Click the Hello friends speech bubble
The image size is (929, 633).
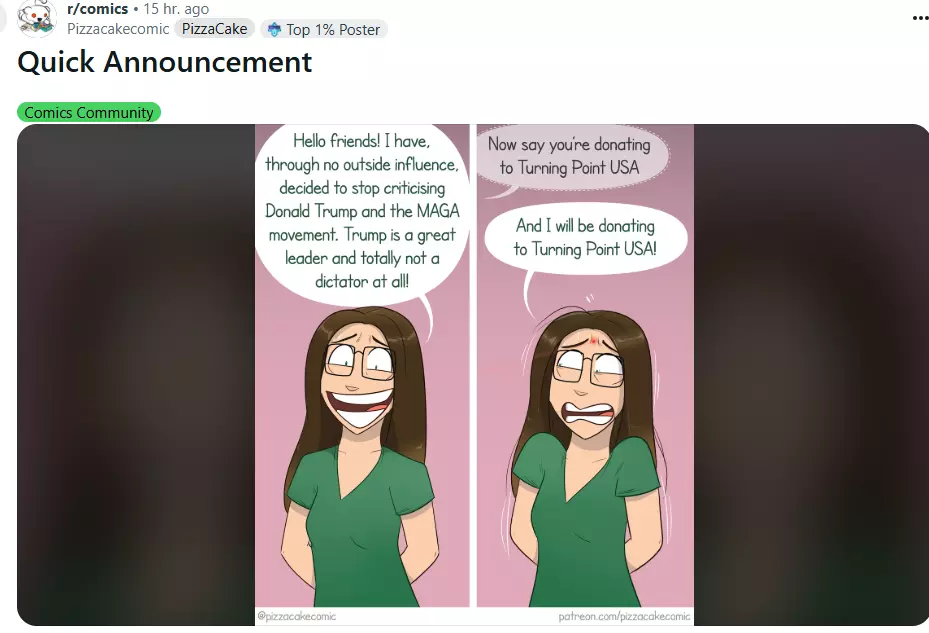pos(360,210)
